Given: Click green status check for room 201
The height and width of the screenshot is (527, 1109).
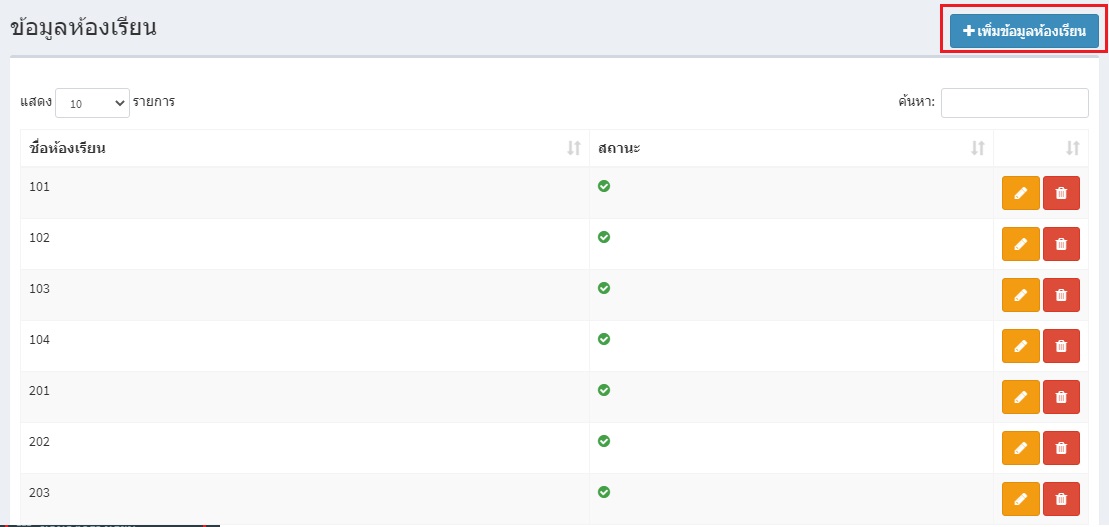Looking at the screenshot, I should (604, 390).
